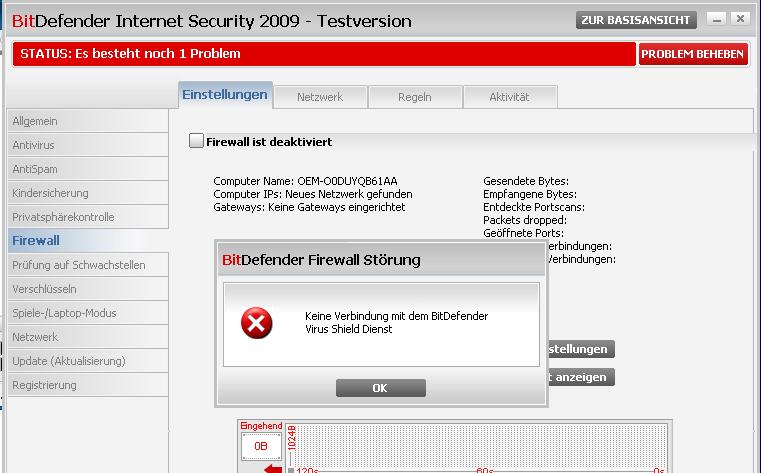Switch to the Aktivität tab
This screenshot has height=473, width=761.
(x=510, y=97)
